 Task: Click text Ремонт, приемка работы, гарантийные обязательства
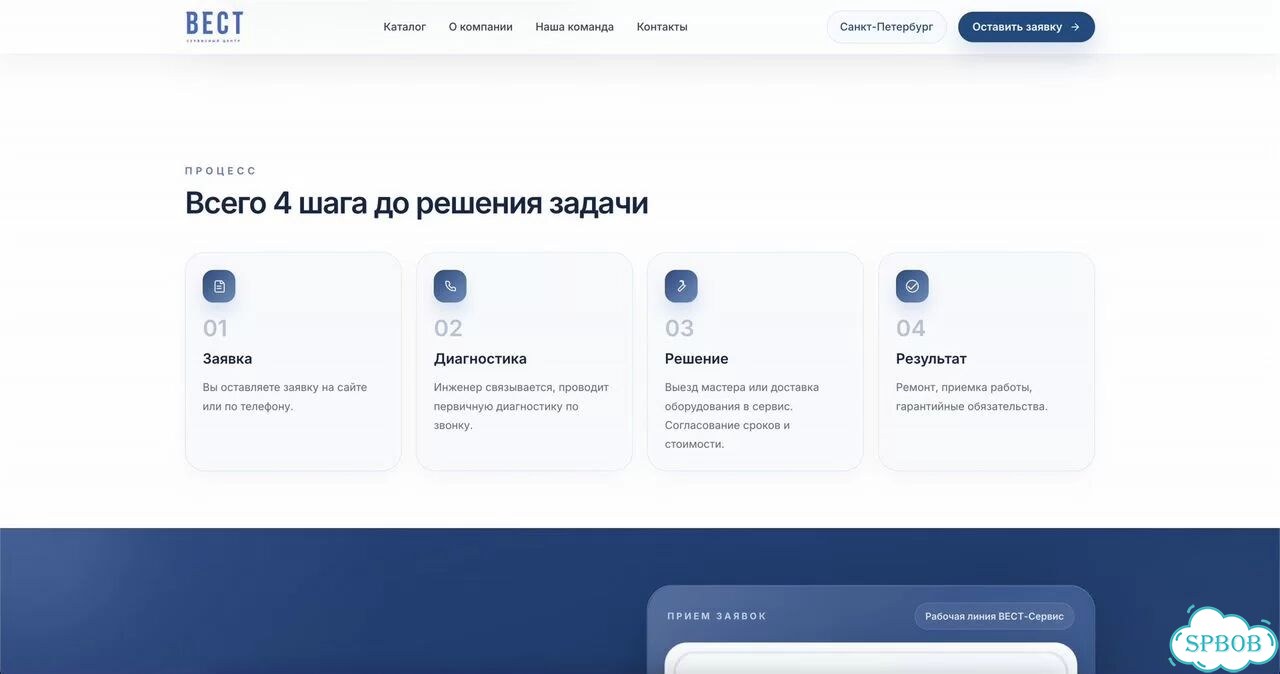point(972,396)
